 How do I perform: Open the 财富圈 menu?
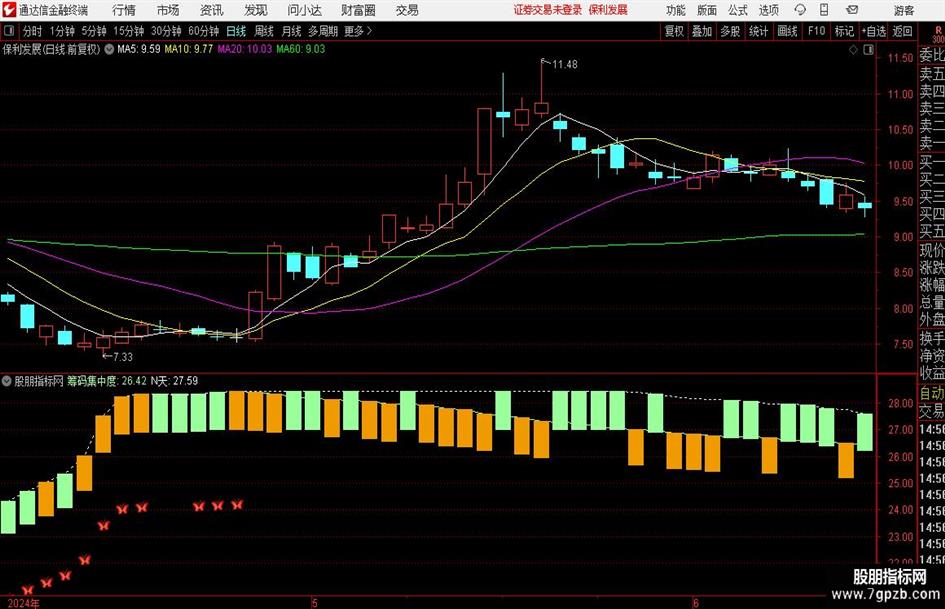pos(358,10)
